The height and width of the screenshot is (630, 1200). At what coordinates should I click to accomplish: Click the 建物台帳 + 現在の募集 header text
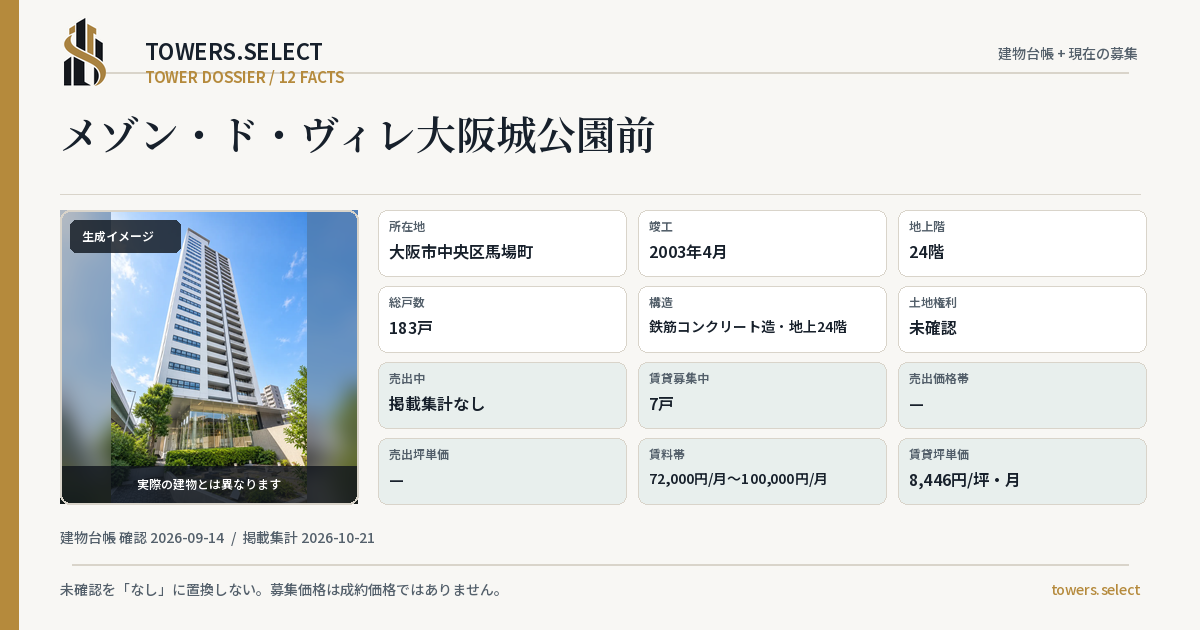point(1068,54)
